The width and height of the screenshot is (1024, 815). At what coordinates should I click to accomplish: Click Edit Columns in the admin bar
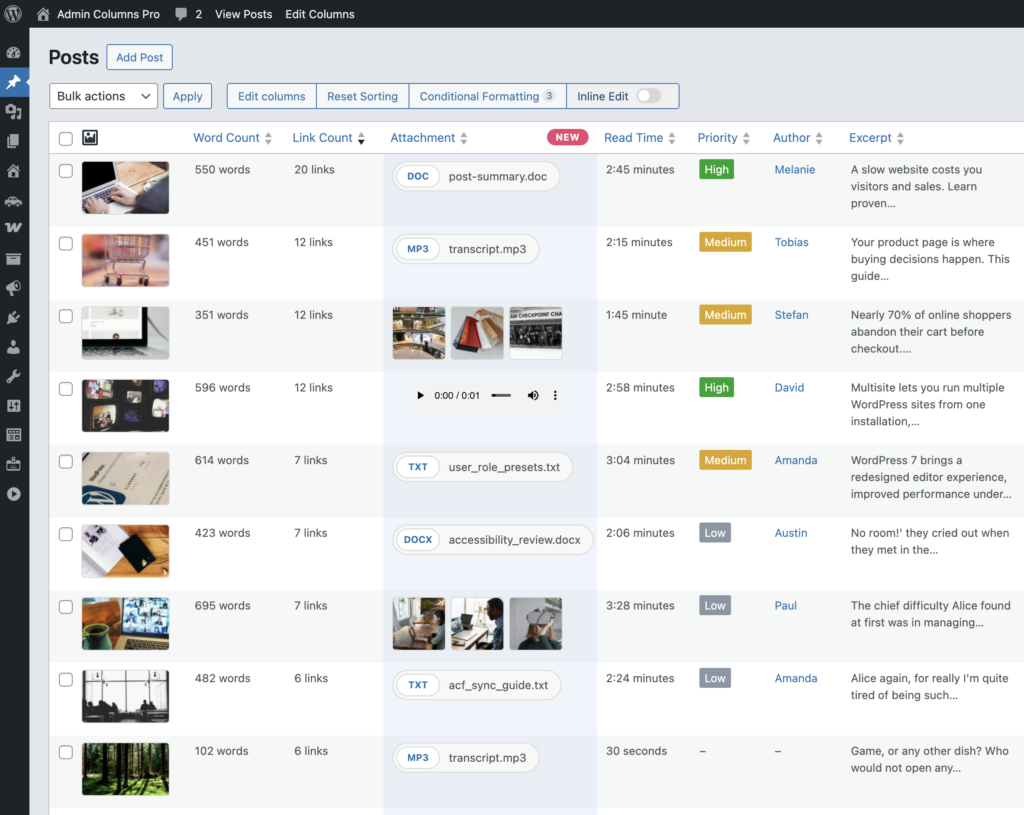click(319, 14)
